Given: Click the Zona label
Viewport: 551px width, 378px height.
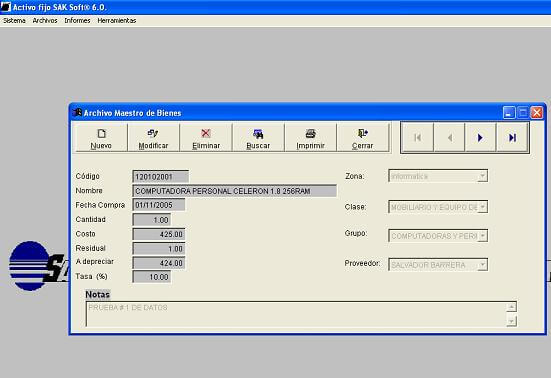Looking at the screenshot, I should [x=355, y=176].
